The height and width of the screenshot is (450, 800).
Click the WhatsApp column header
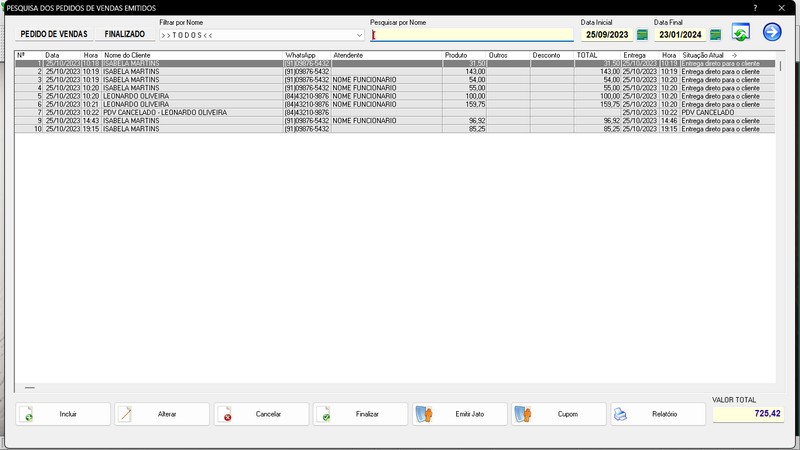(307, 55)
